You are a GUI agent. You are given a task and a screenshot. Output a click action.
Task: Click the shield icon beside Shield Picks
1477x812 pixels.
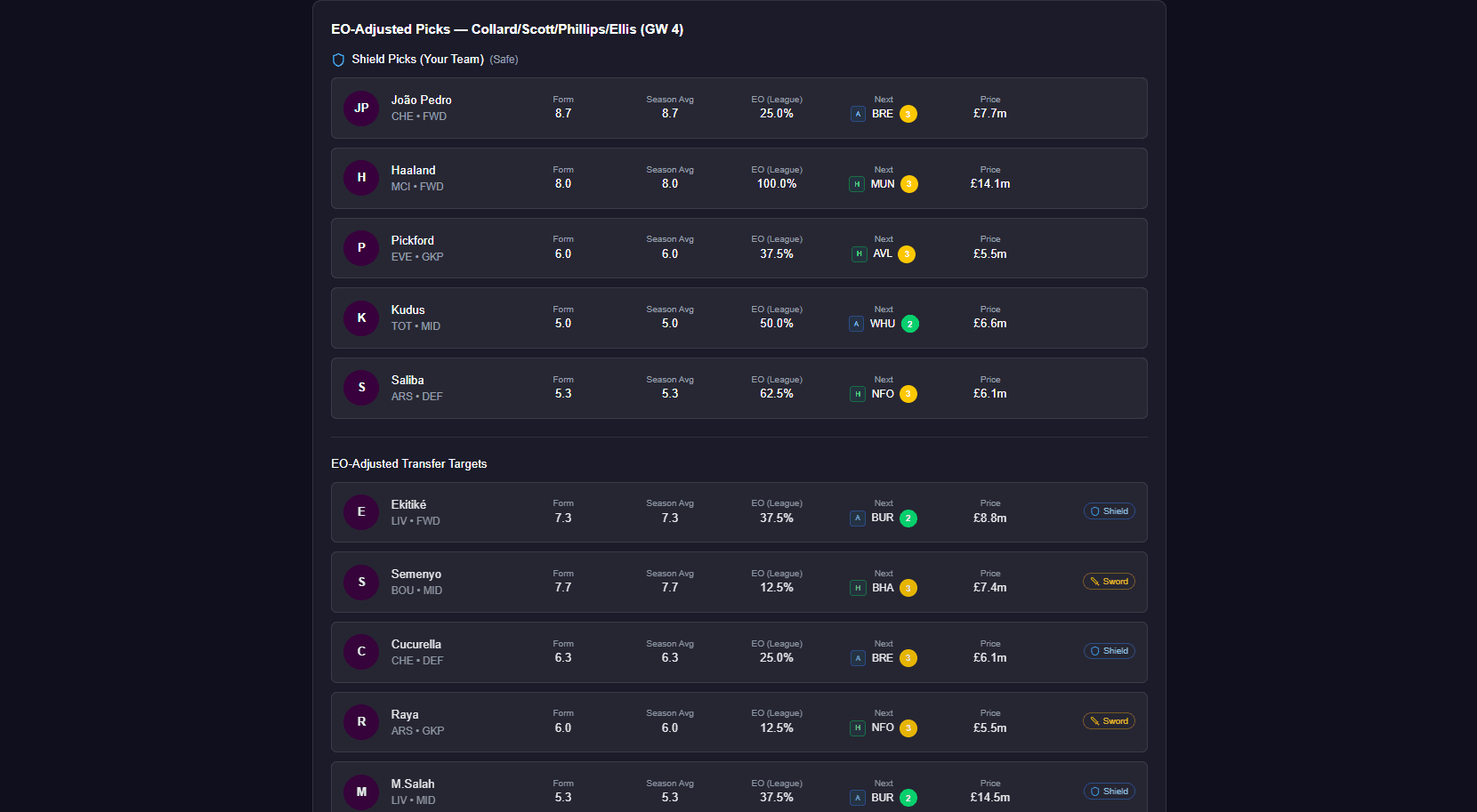pos(338,60)
